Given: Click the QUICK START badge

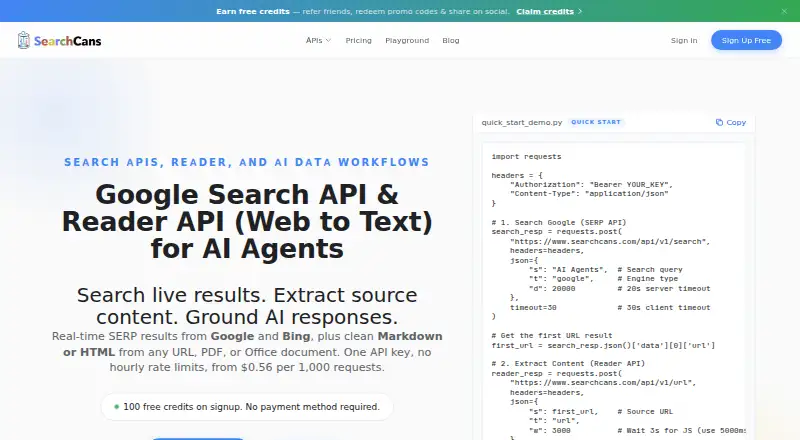Looking at the screenshot, I should 596,122.
